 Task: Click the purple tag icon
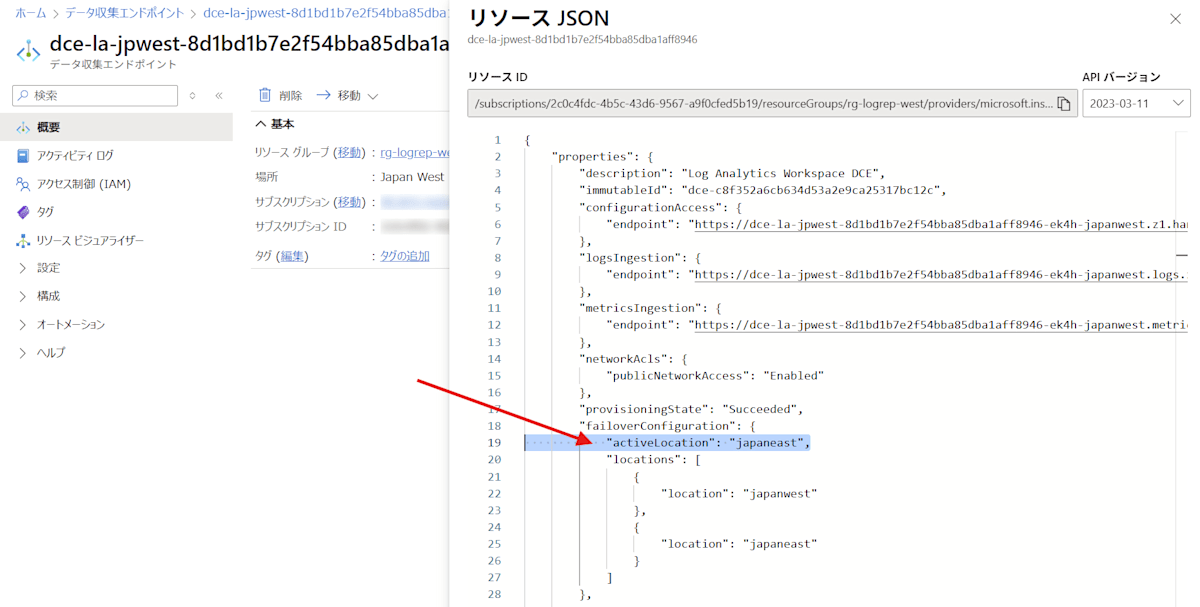23,212
